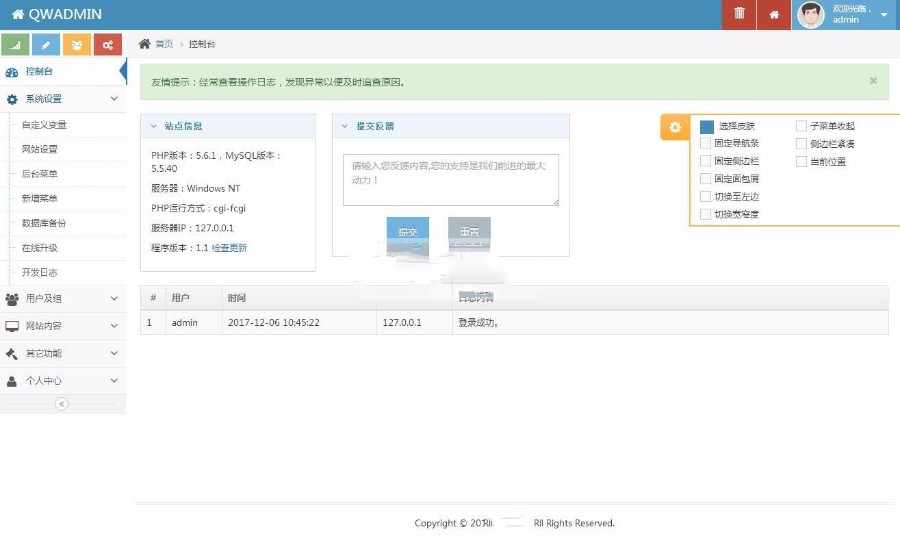Open 新增菜单 submenu item
900x538 pixels.
(x=40, y=199)
